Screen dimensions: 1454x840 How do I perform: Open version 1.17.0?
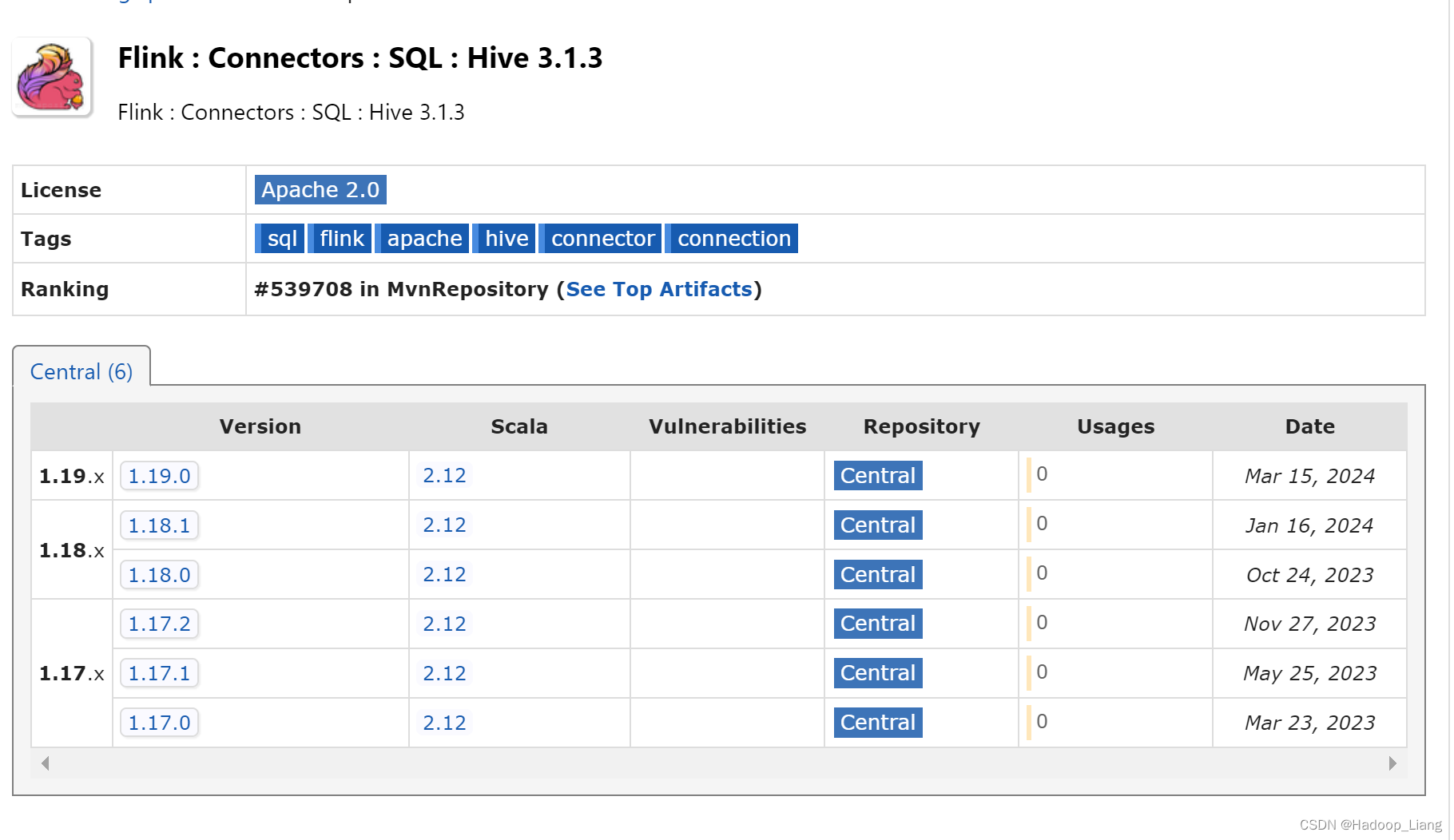click(x=159, y=723)
